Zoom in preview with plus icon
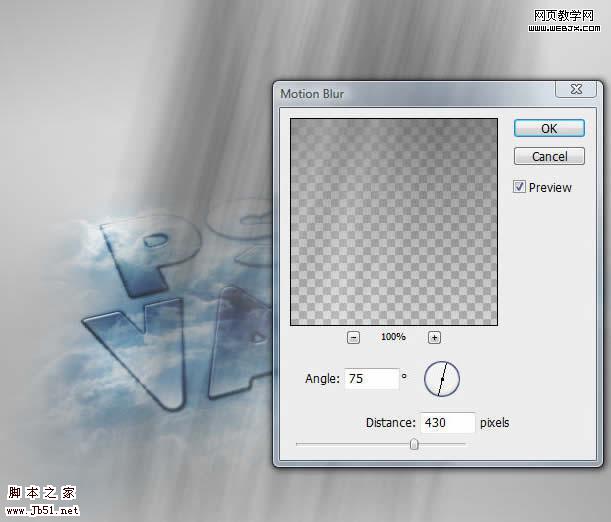 [434, 337]
